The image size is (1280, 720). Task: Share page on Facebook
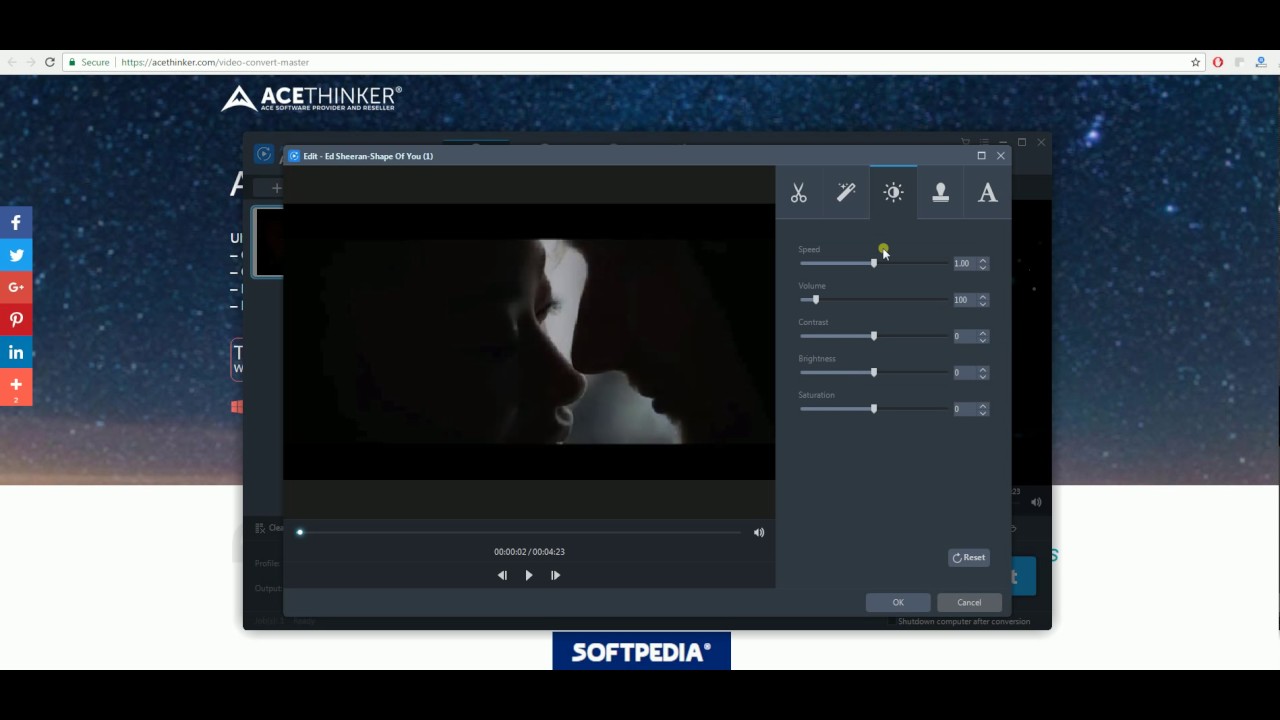click(x=16, y=223)
